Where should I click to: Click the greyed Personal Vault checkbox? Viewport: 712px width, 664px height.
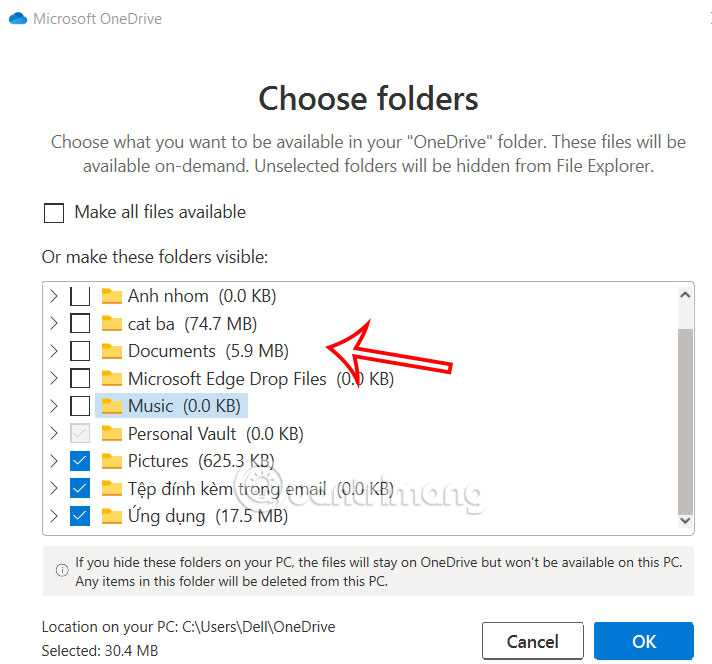pyautogui.click(x=80, y=433)
